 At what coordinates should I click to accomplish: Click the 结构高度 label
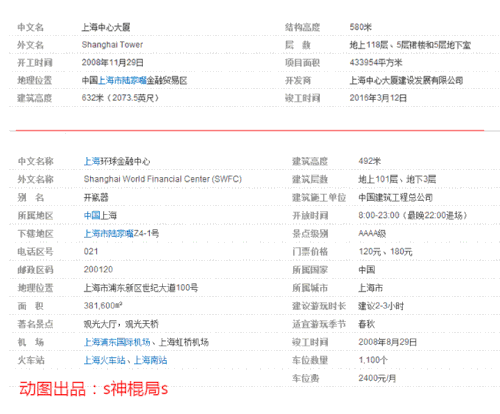[303, 27]
